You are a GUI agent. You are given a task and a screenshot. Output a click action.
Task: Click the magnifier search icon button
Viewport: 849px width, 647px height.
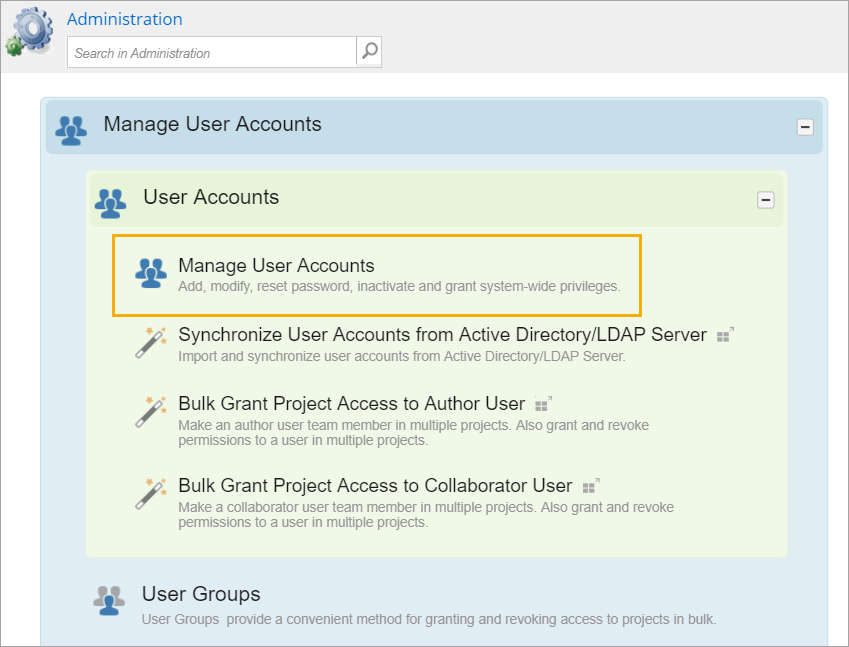coord(369,51)
